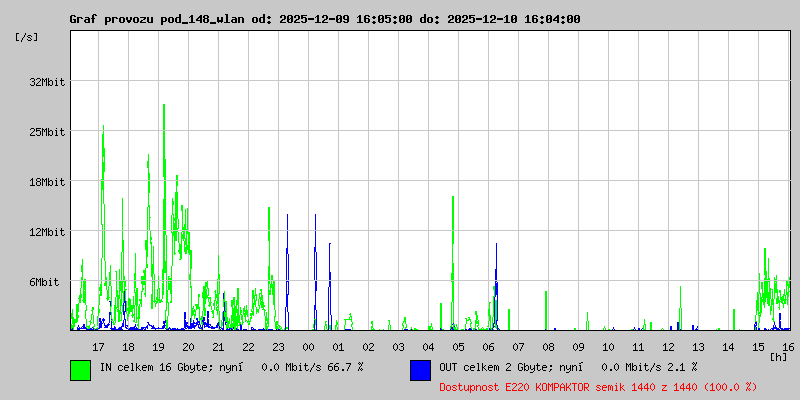
Task: Click the '05' hour label on x-axis
Action: tap(459, 347)
